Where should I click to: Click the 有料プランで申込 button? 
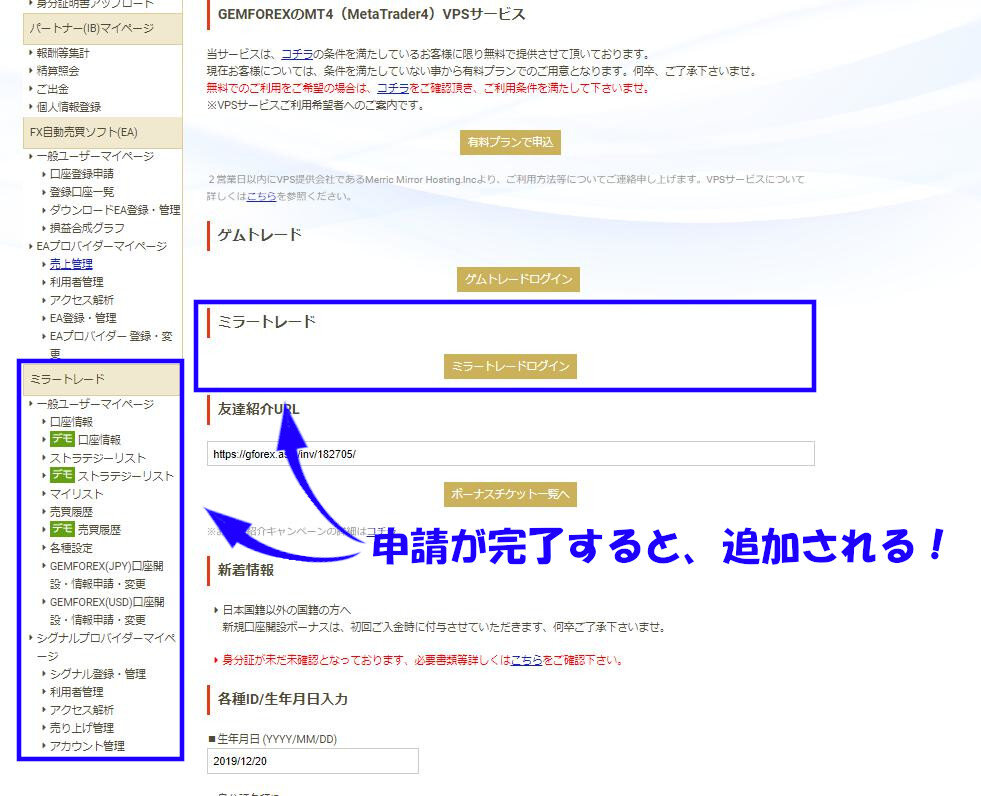click(510, 142)
